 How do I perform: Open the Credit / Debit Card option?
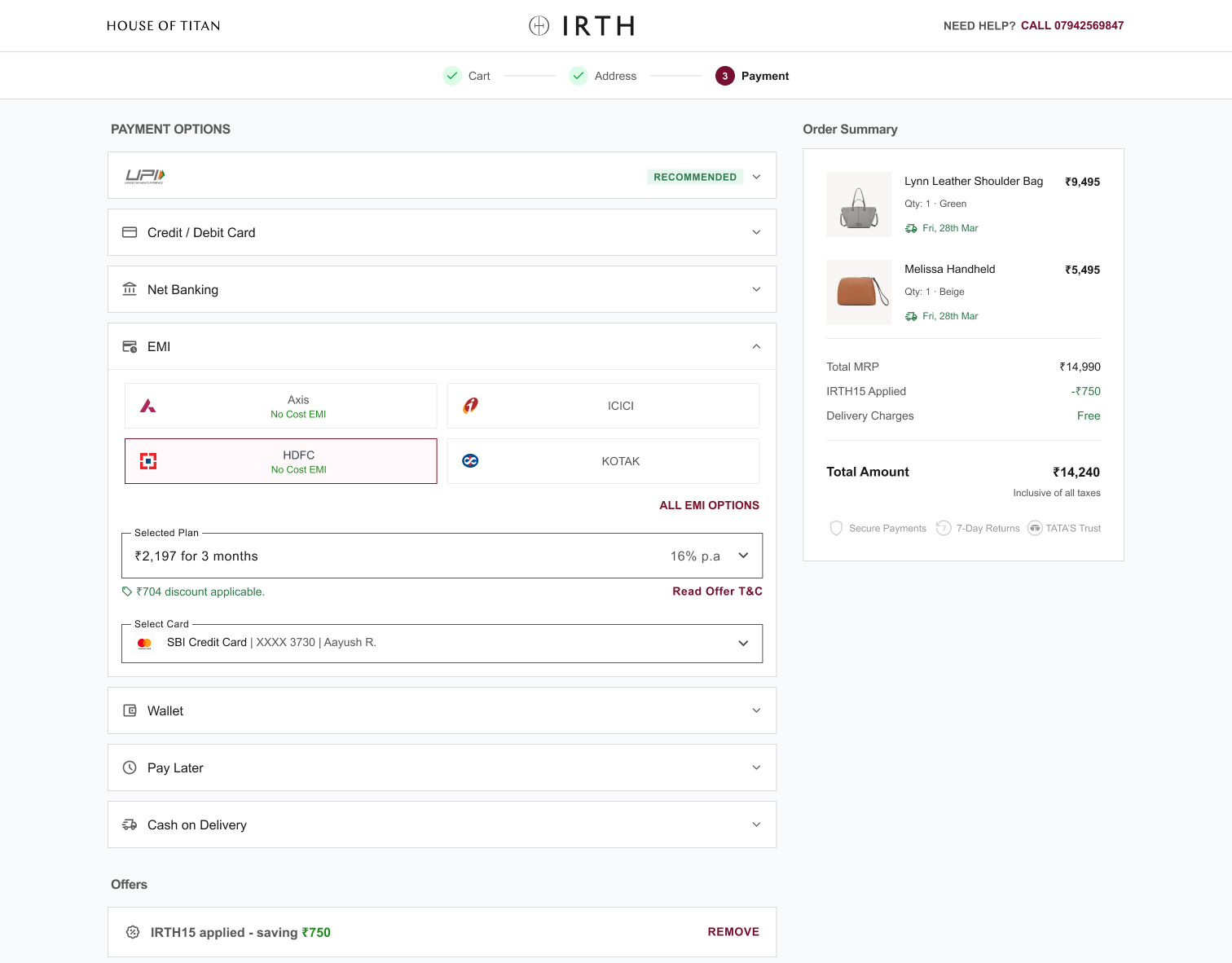click(x=442, y=232)
